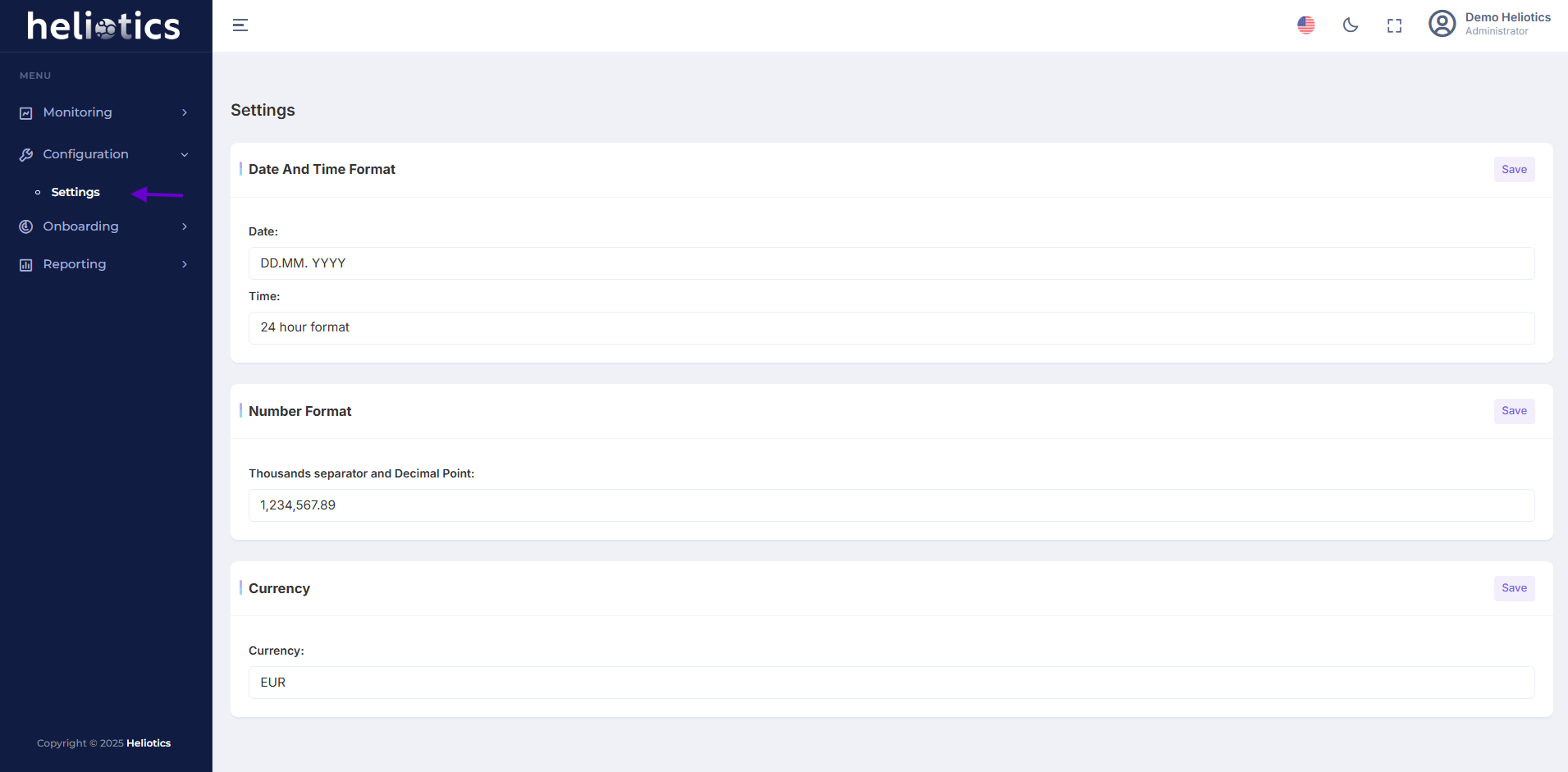Toggle the sidebar hamburger menu
This screenshot has height=772, width=1568.
coord(240,25)
